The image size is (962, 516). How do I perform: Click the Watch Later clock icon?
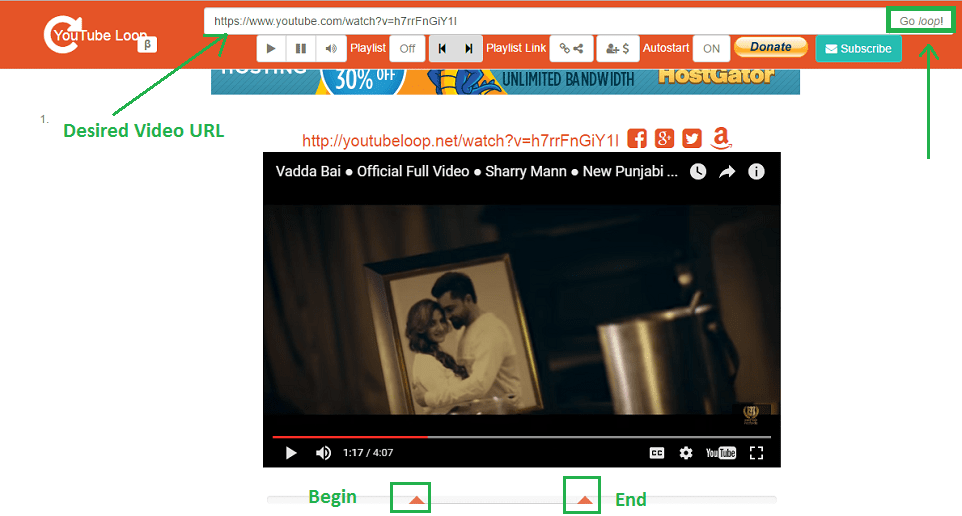point(698,172)
